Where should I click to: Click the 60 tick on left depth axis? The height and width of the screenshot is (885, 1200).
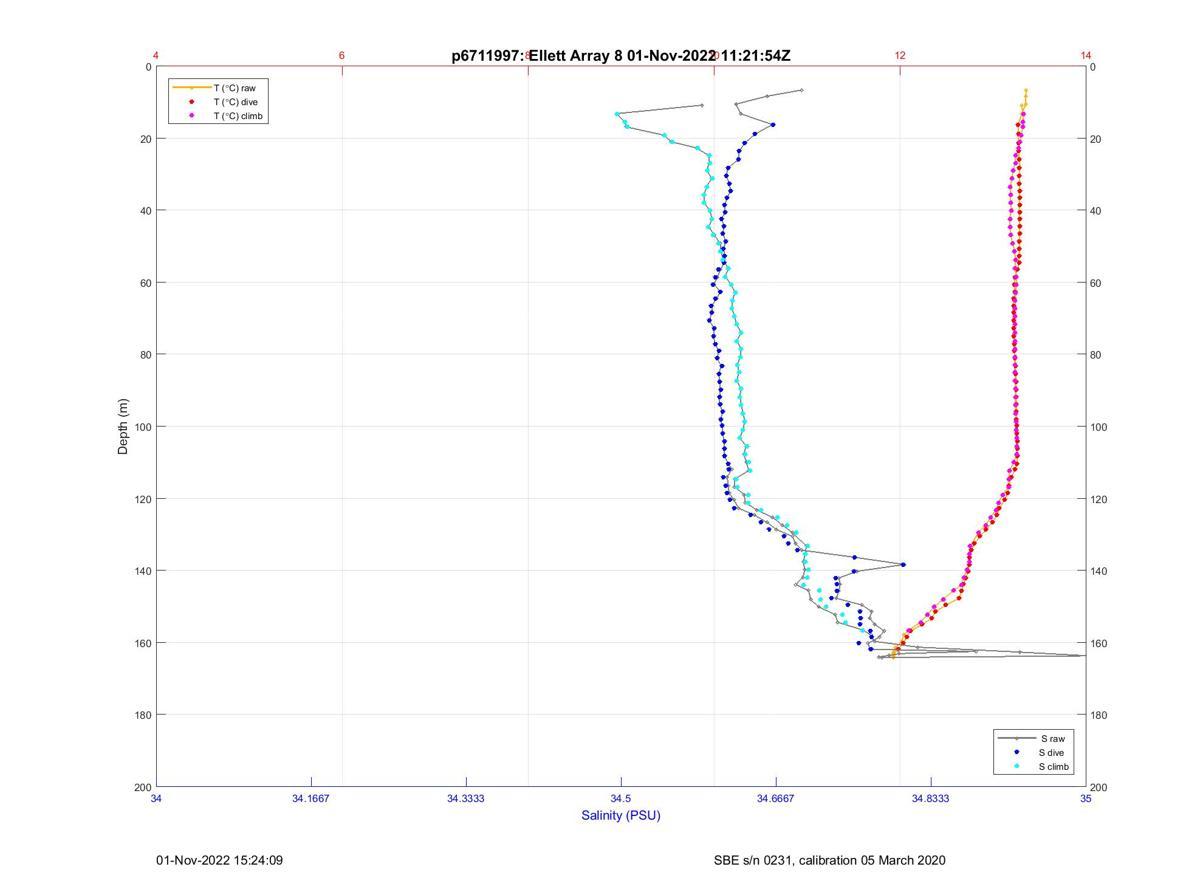tap(146, 283)
